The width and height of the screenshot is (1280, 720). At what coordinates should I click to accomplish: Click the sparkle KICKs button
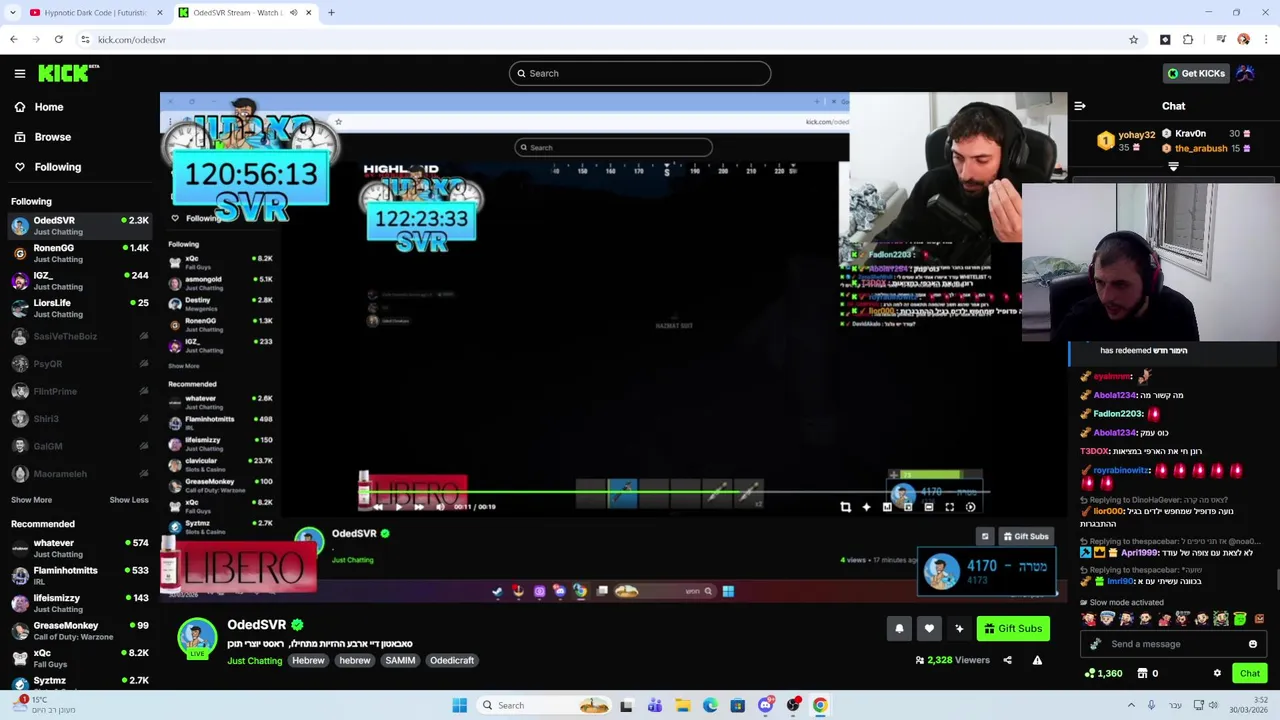(959, 628)
